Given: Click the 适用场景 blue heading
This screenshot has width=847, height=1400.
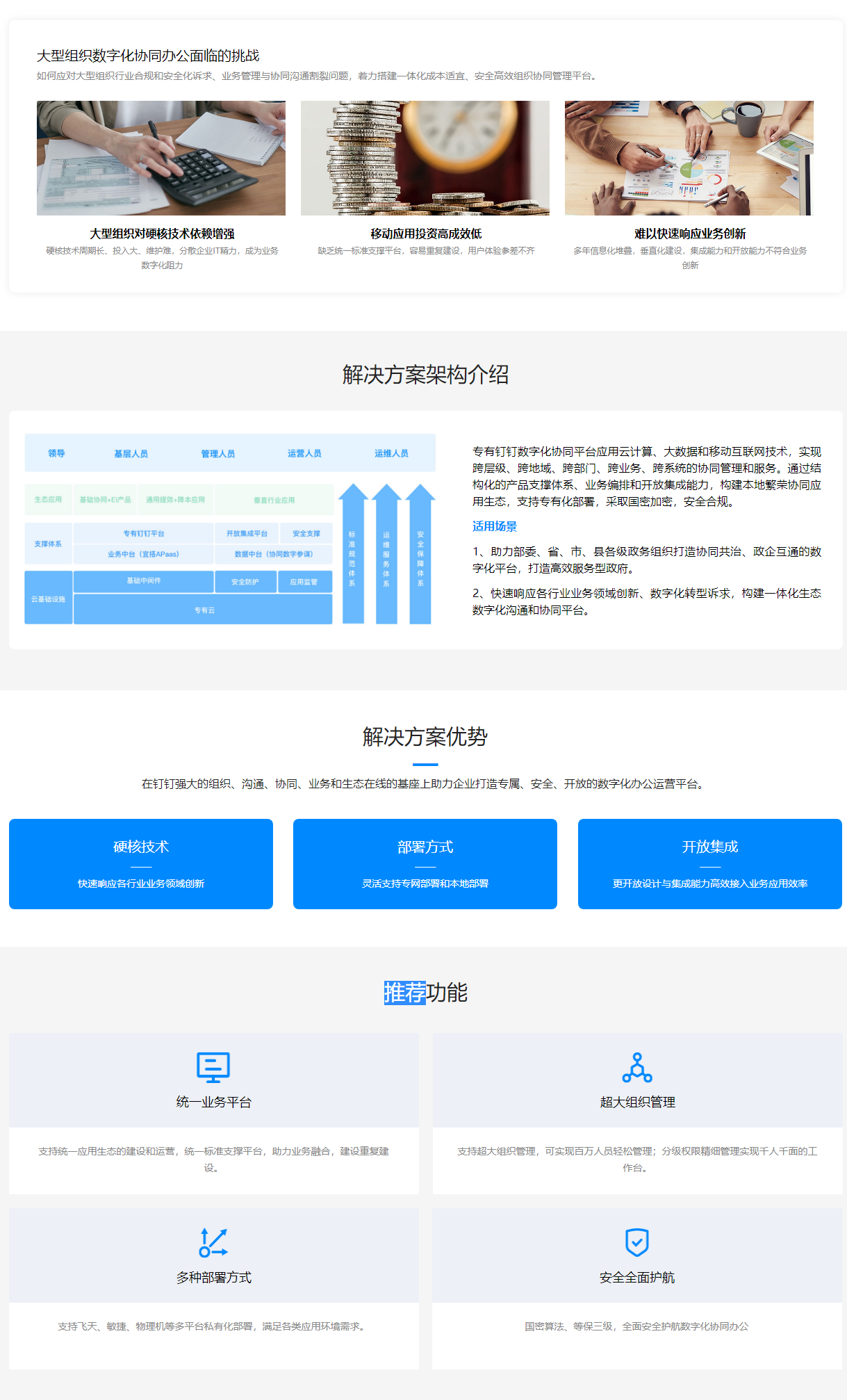Looking at the screenshot, I should click(x=495, y=526).
